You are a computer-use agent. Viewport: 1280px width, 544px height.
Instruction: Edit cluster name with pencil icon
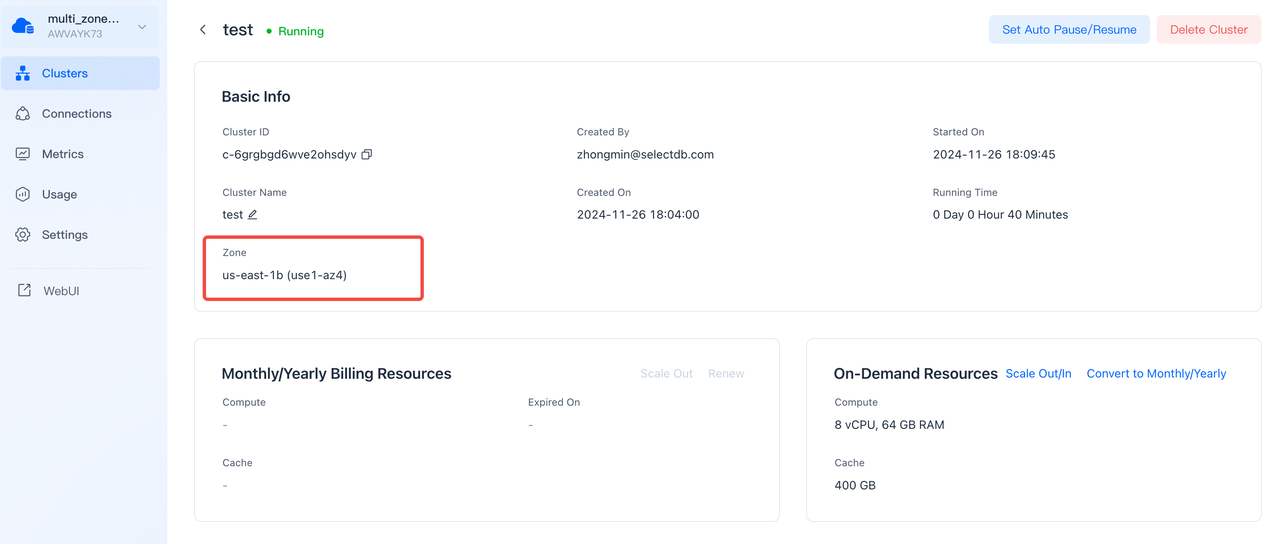pyautogui.click(x=253, y=215)
